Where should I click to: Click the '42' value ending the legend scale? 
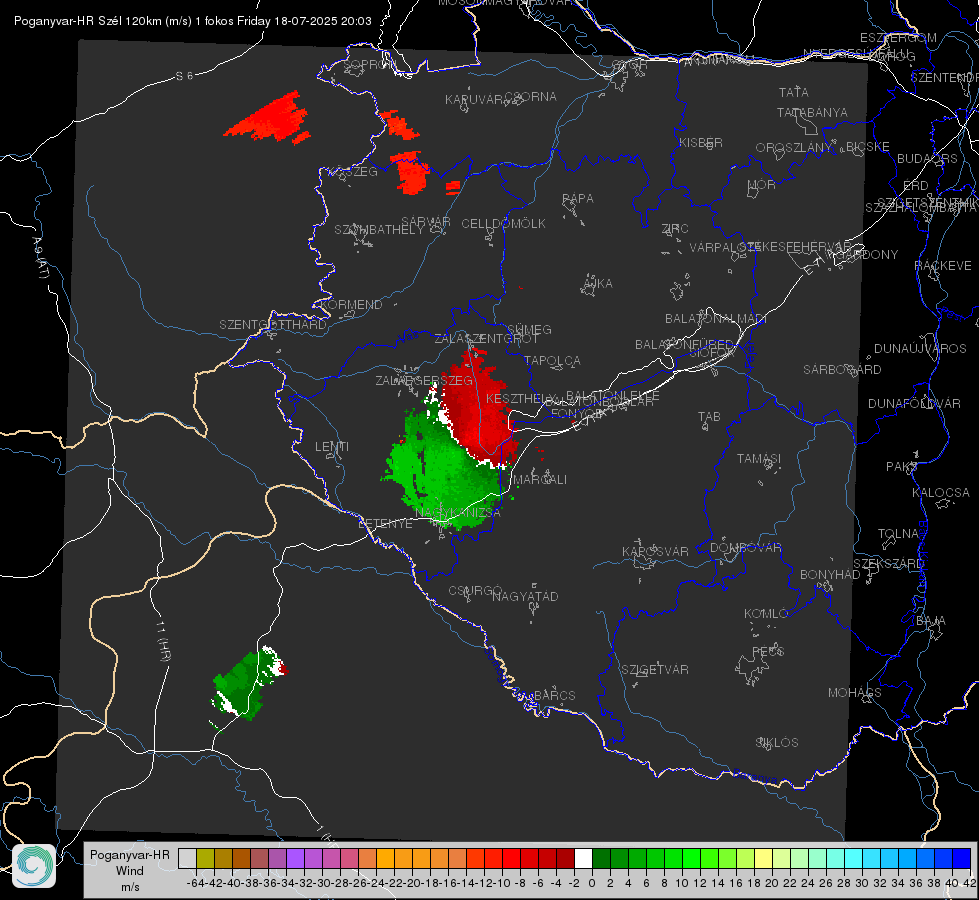pyautogui.click(x=969, y=883)
